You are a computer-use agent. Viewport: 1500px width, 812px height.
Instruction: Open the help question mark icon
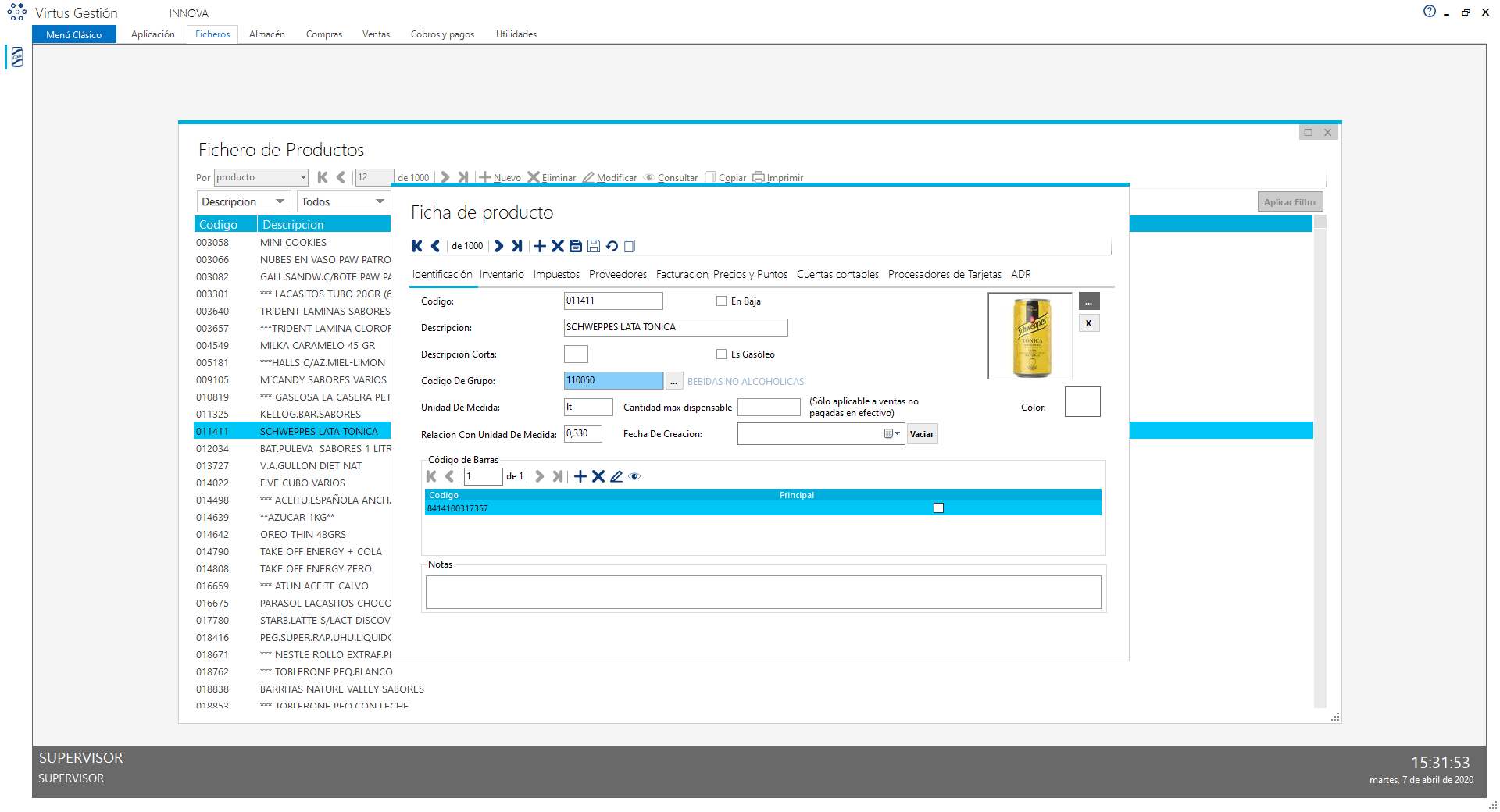(x=1429, y=12)
